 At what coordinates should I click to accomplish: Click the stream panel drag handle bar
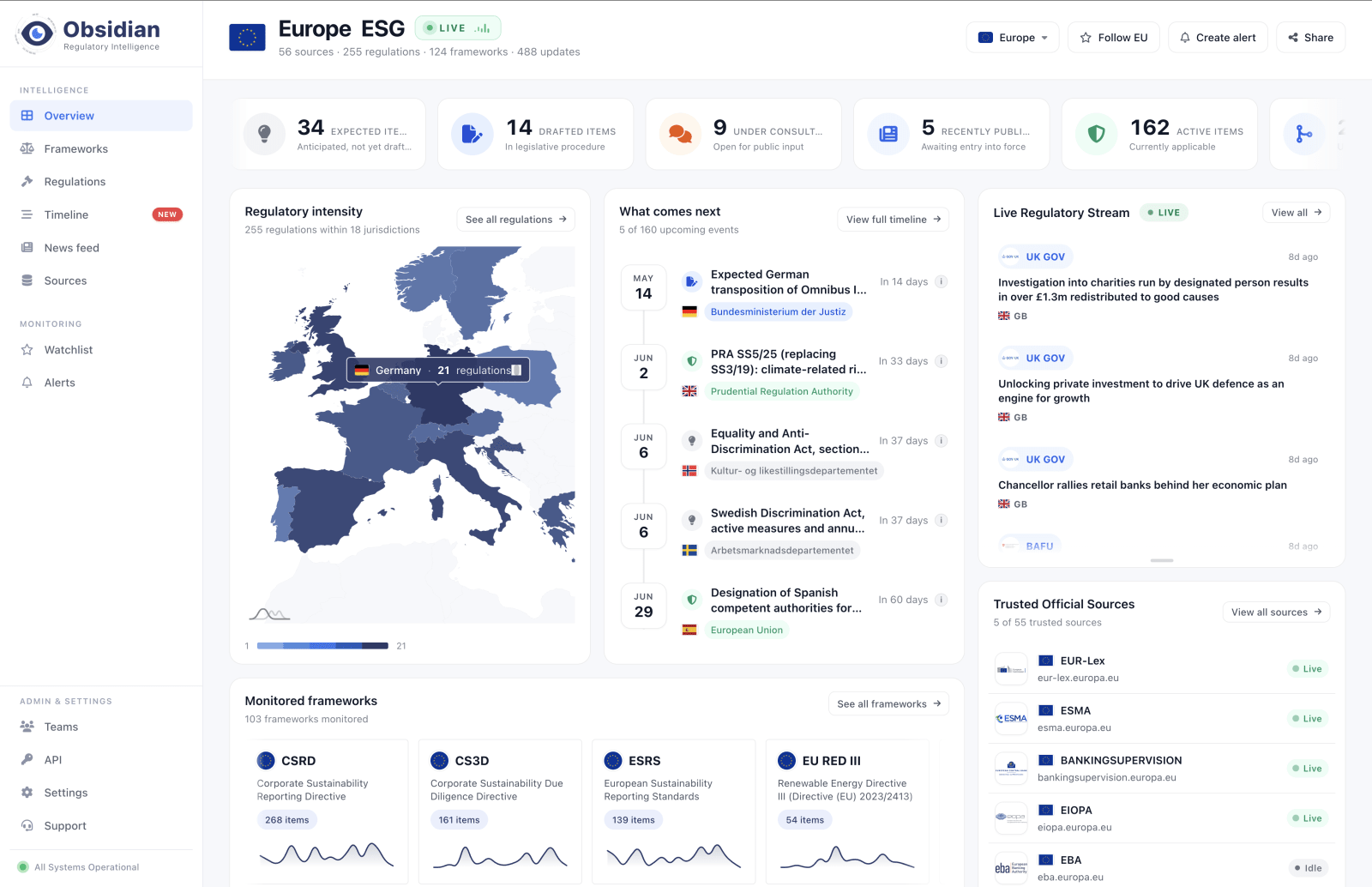[x=1162, y=560]
